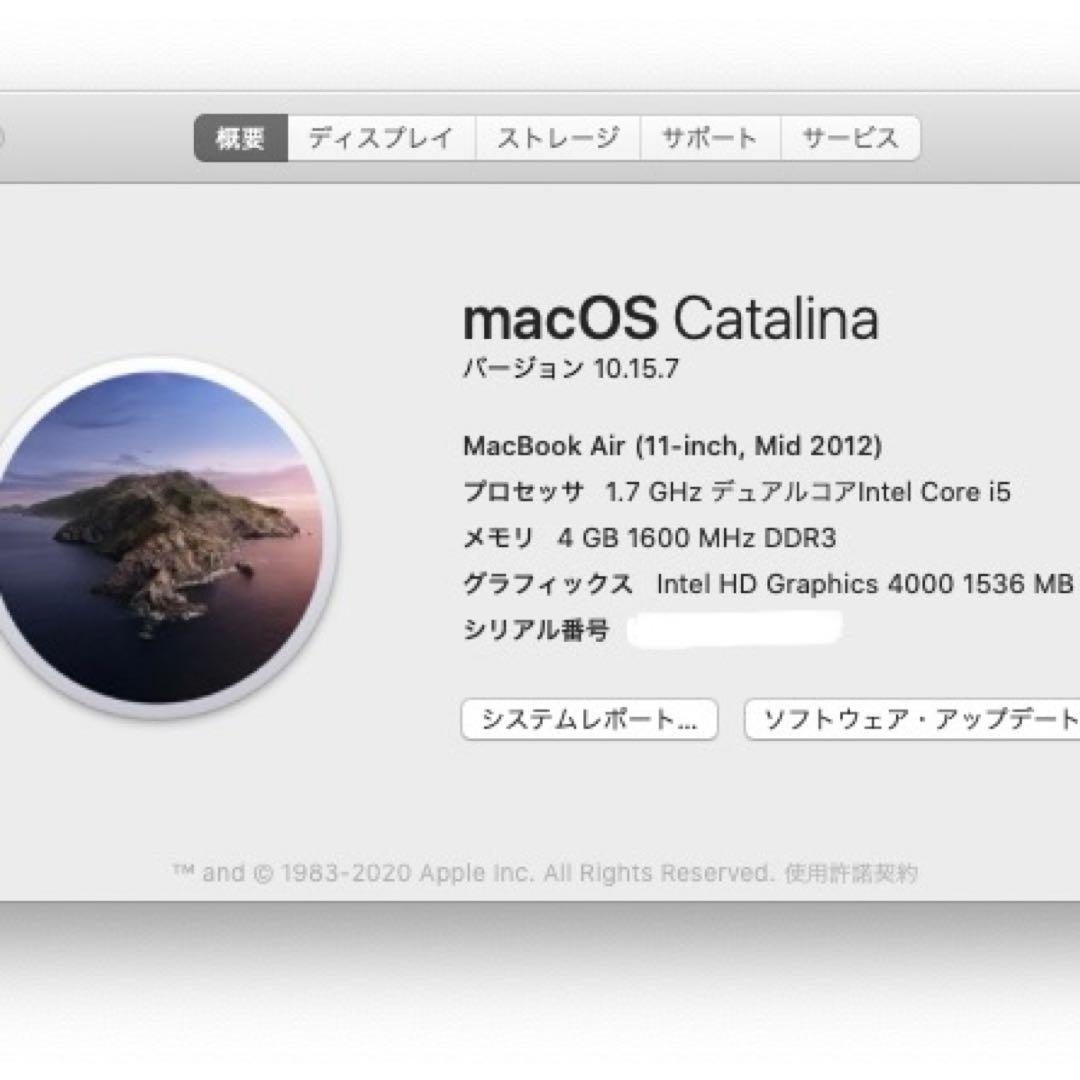
Task: Select the MacBook Air model name text
Action: pyautogui.click(x=672, y=447)
